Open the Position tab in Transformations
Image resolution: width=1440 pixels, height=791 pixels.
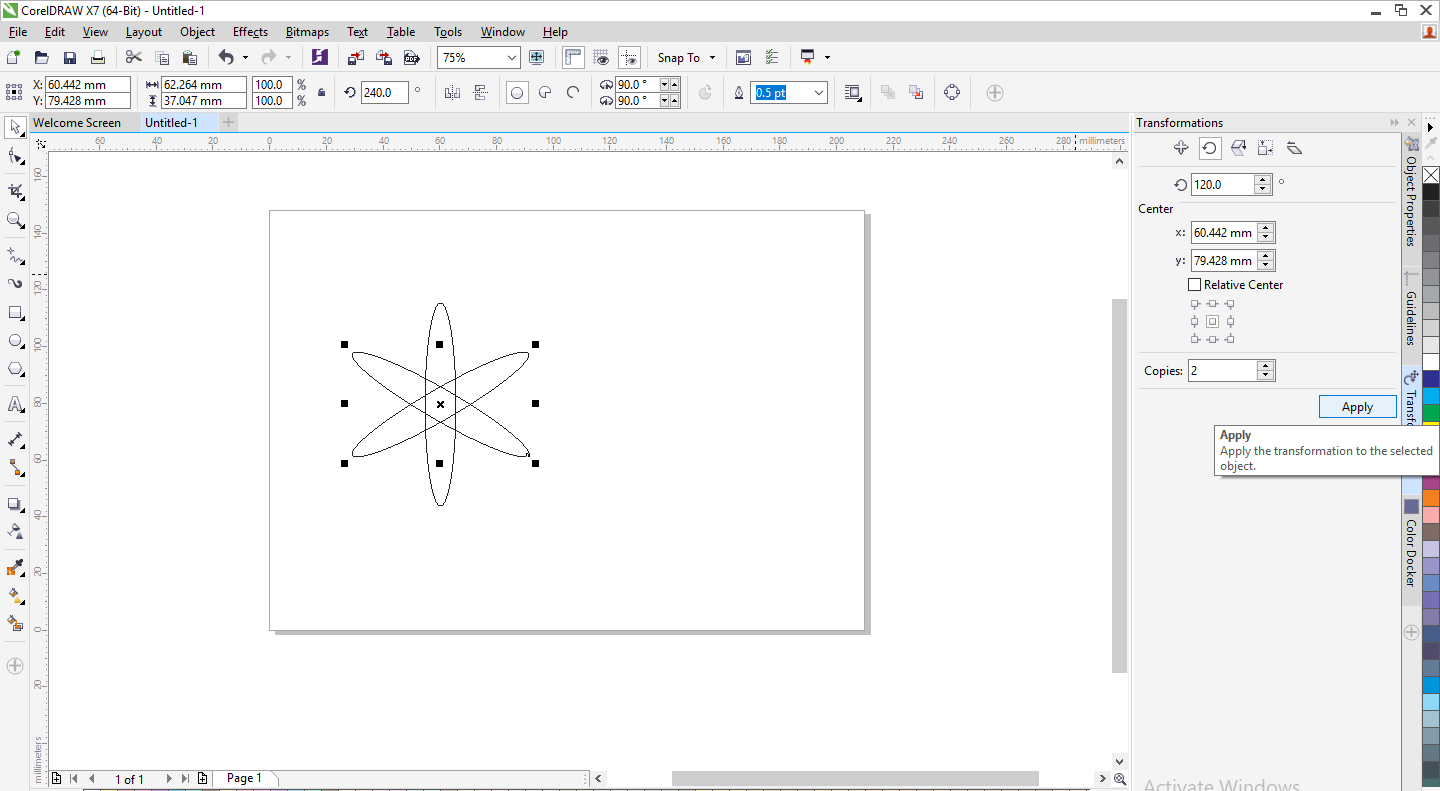[x=1181, y=148]
